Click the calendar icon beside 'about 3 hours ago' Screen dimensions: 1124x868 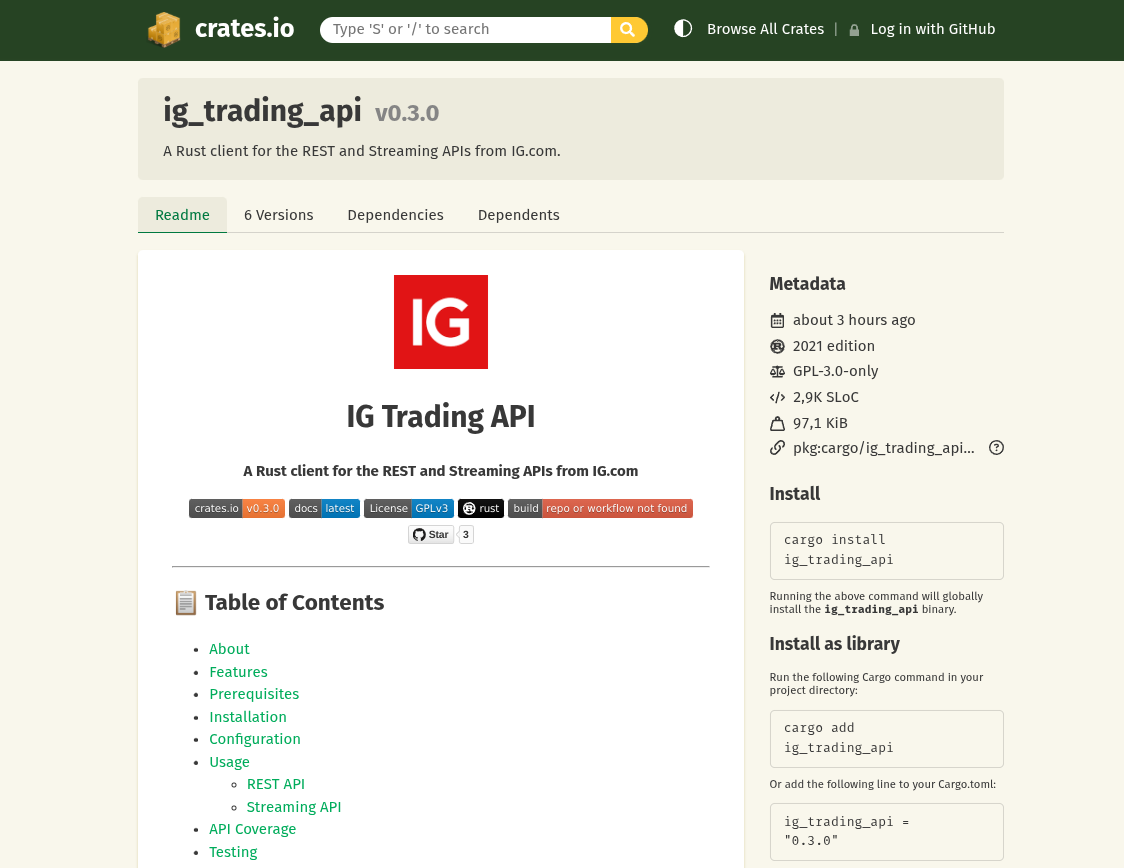click(x=777, y=320)
